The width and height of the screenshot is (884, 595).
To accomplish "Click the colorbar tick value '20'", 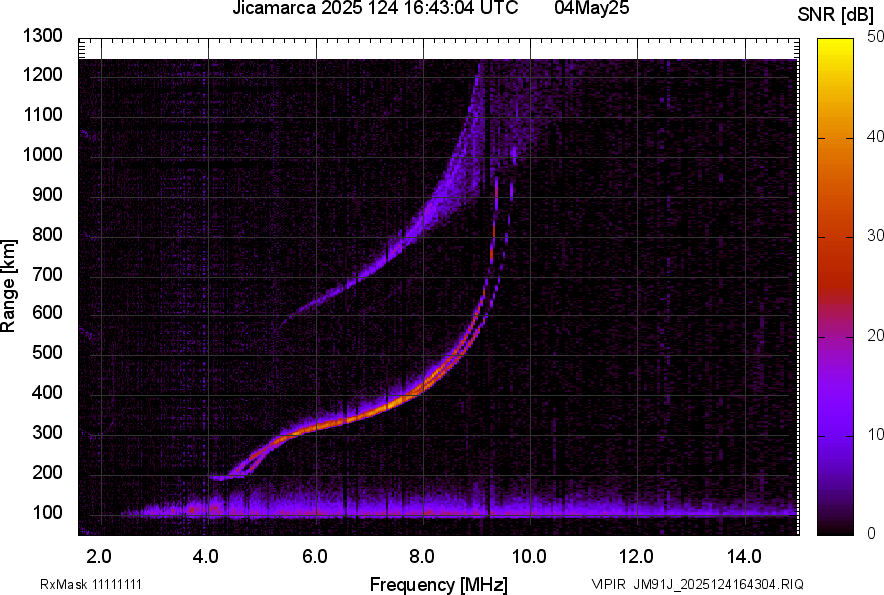I will tap(875, 335).
